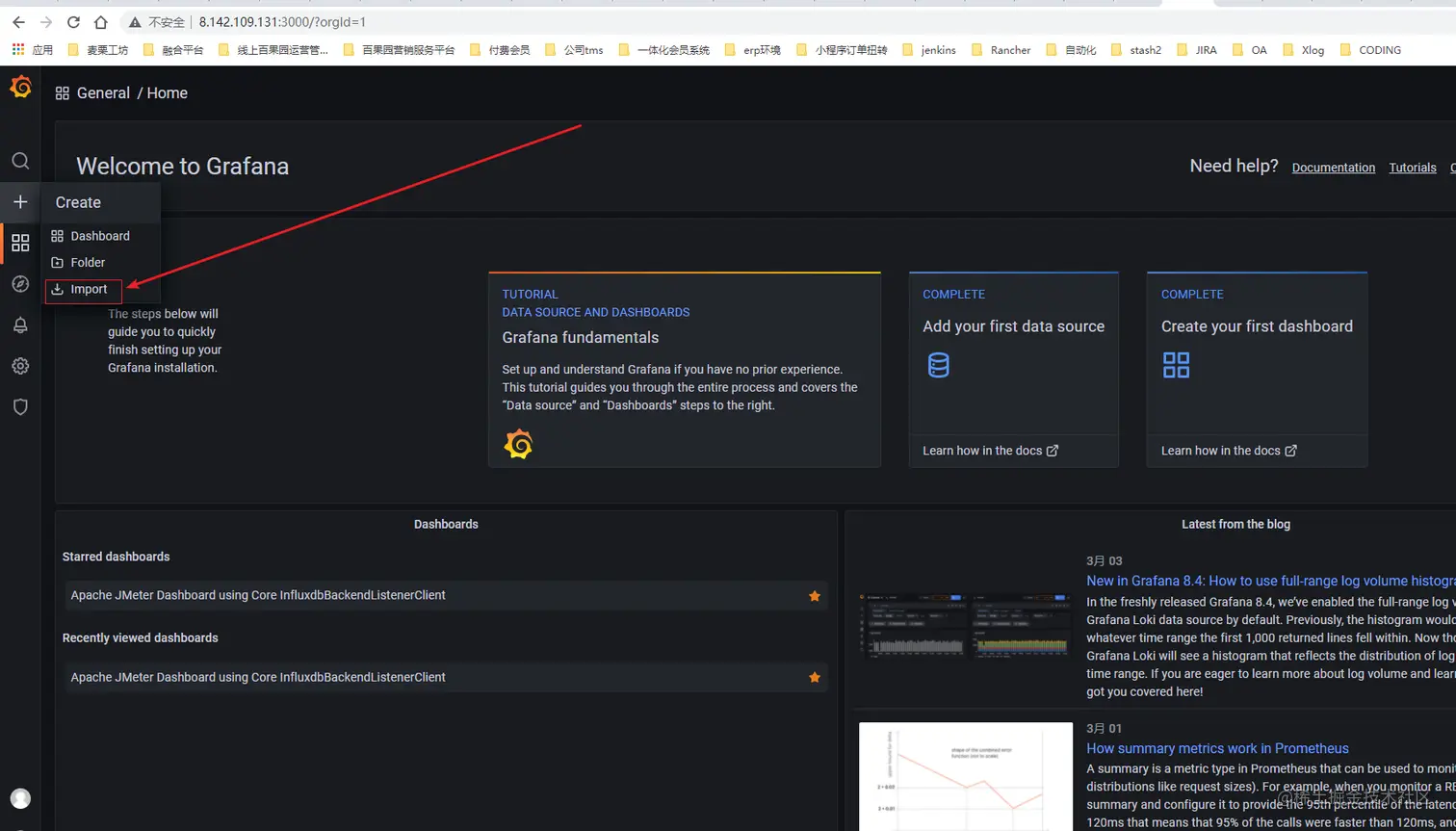
Task: Open the Tutorials link
Action: pyautogui.click(x=1412, y=168)
